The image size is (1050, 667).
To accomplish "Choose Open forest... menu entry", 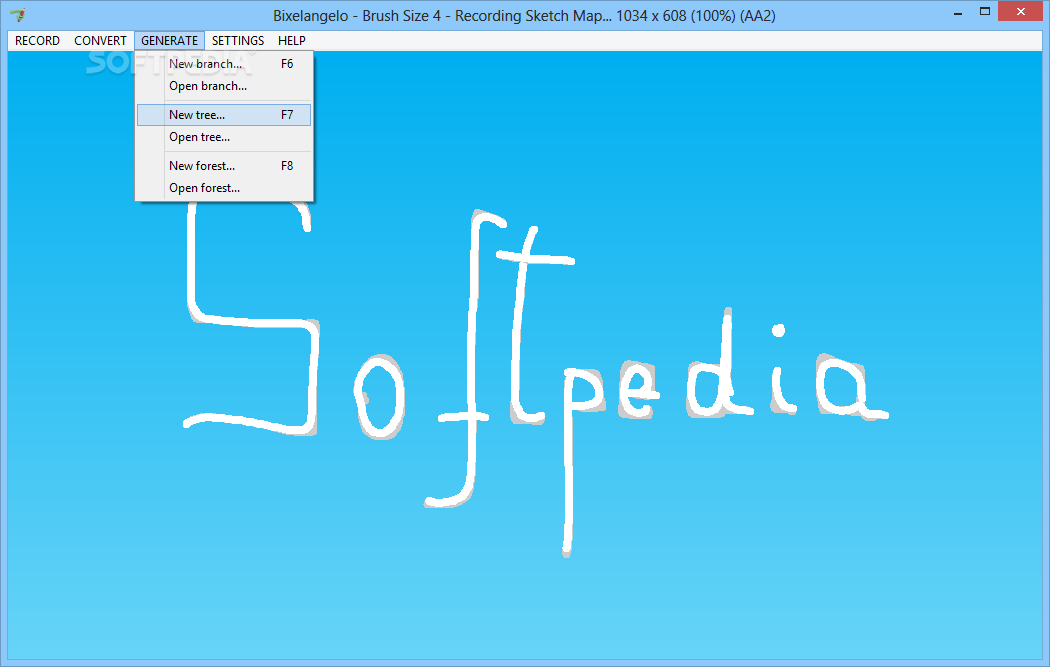I will coord(224,188).
